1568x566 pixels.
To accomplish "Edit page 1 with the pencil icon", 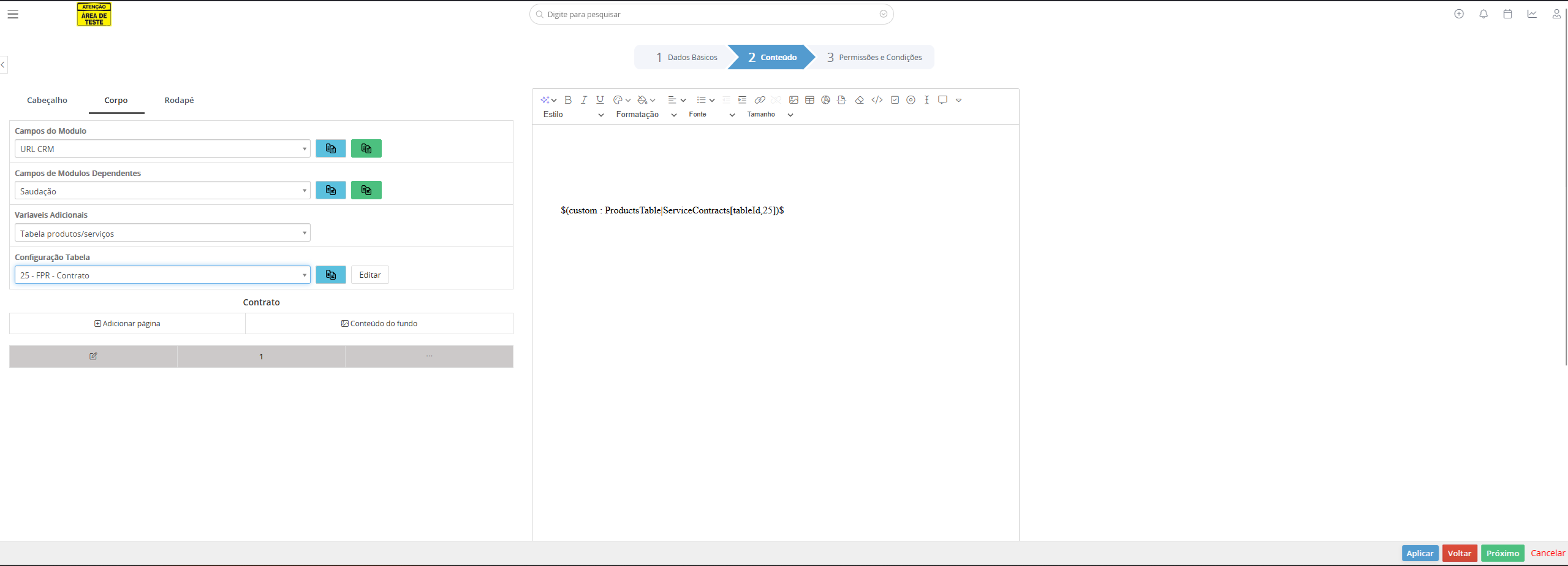I will coord(93,356).
